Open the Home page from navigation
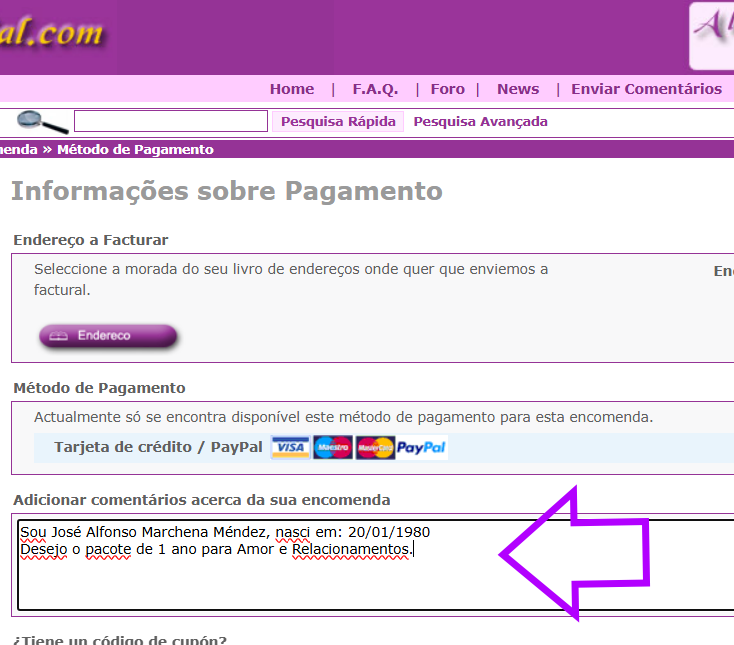This screenshot has width=734, height=645. 291,89
